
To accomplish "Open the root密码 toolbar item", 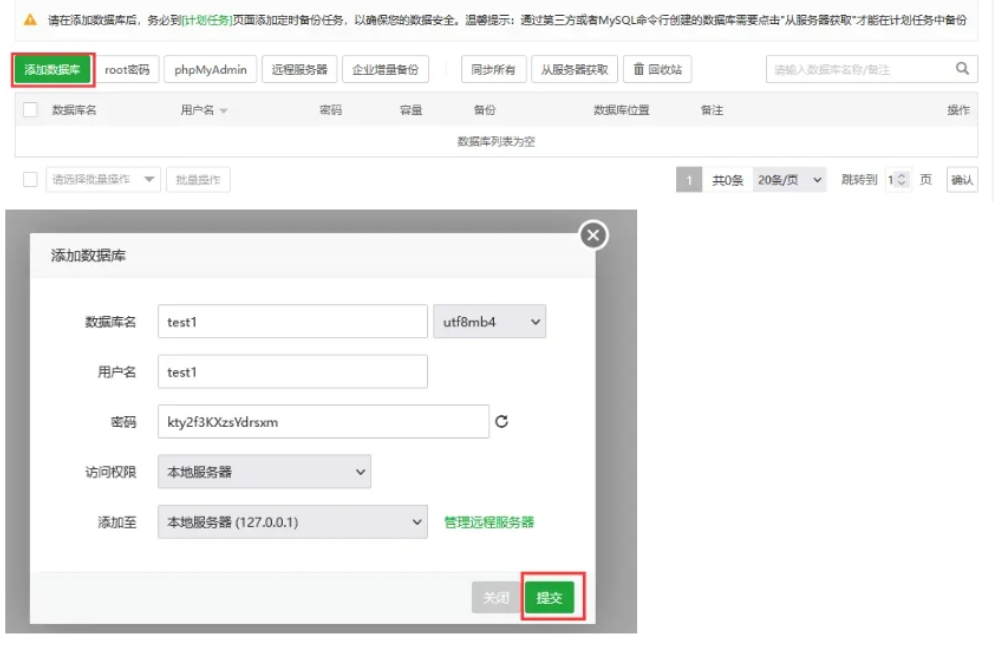I will [x=127, y=70].
